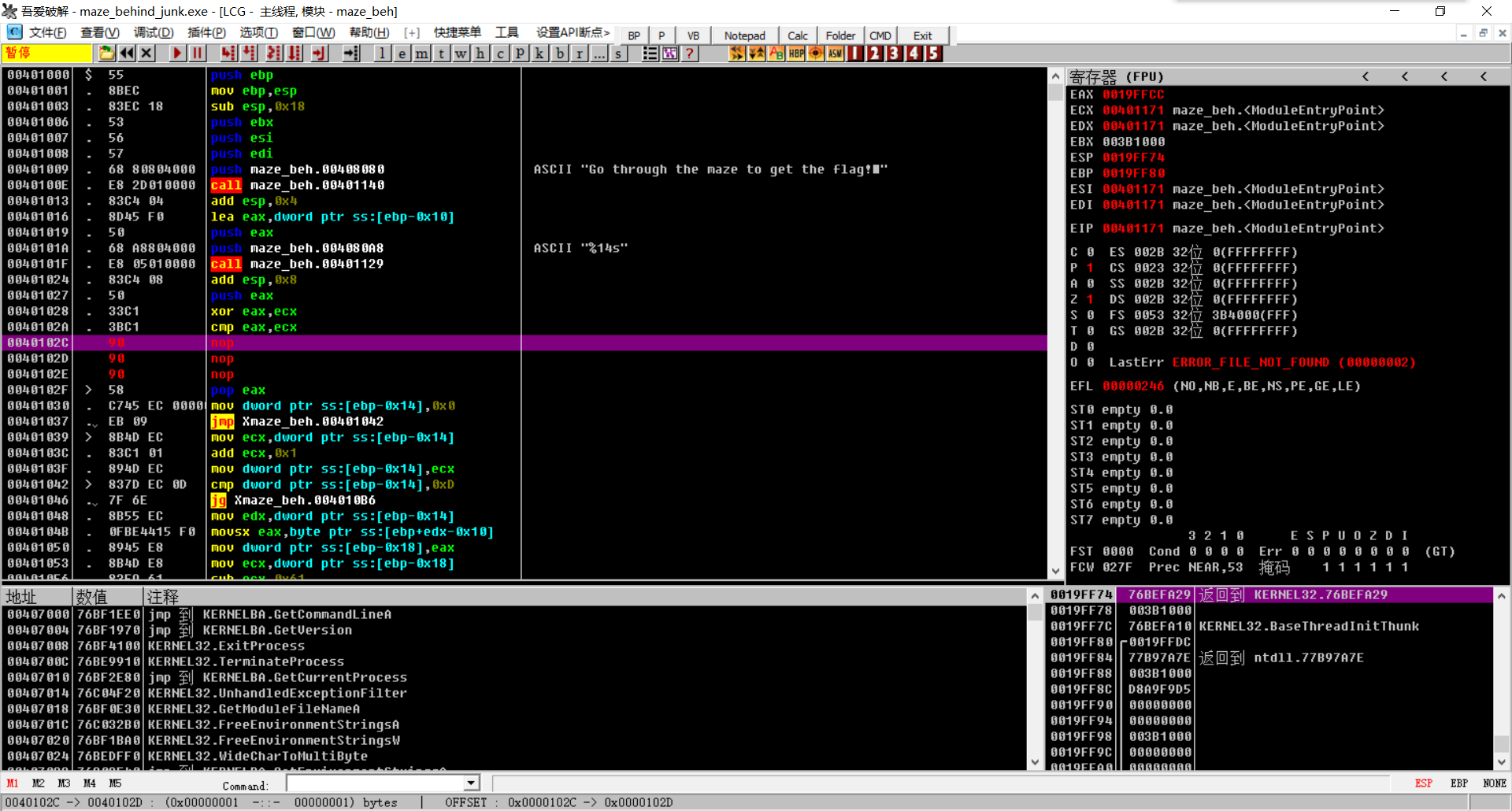
Task: Select the nop row at address 0040102D
Action: pyautogui.click(x=526, y=358)
